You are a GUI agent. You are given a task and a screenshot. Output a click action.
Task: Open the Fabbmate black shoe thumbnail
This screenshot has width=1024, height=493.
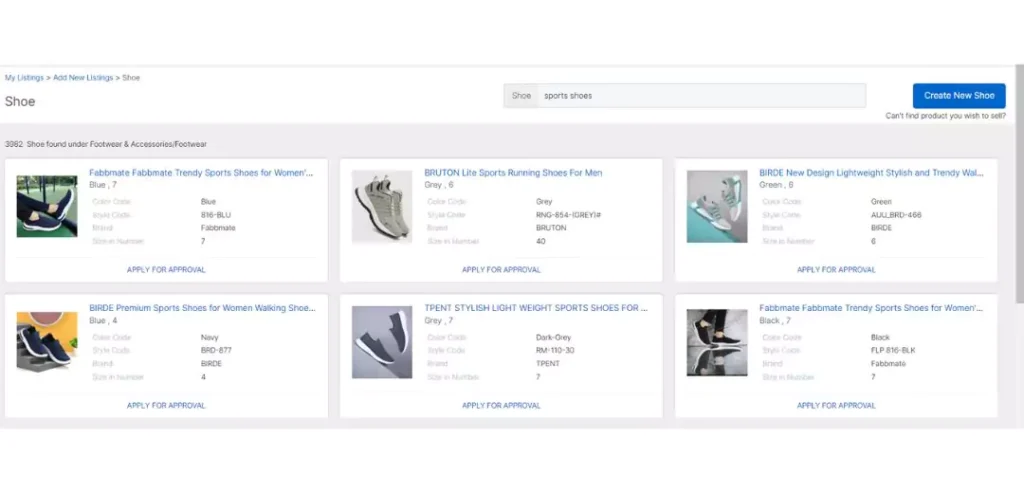[x=716, y=342]
